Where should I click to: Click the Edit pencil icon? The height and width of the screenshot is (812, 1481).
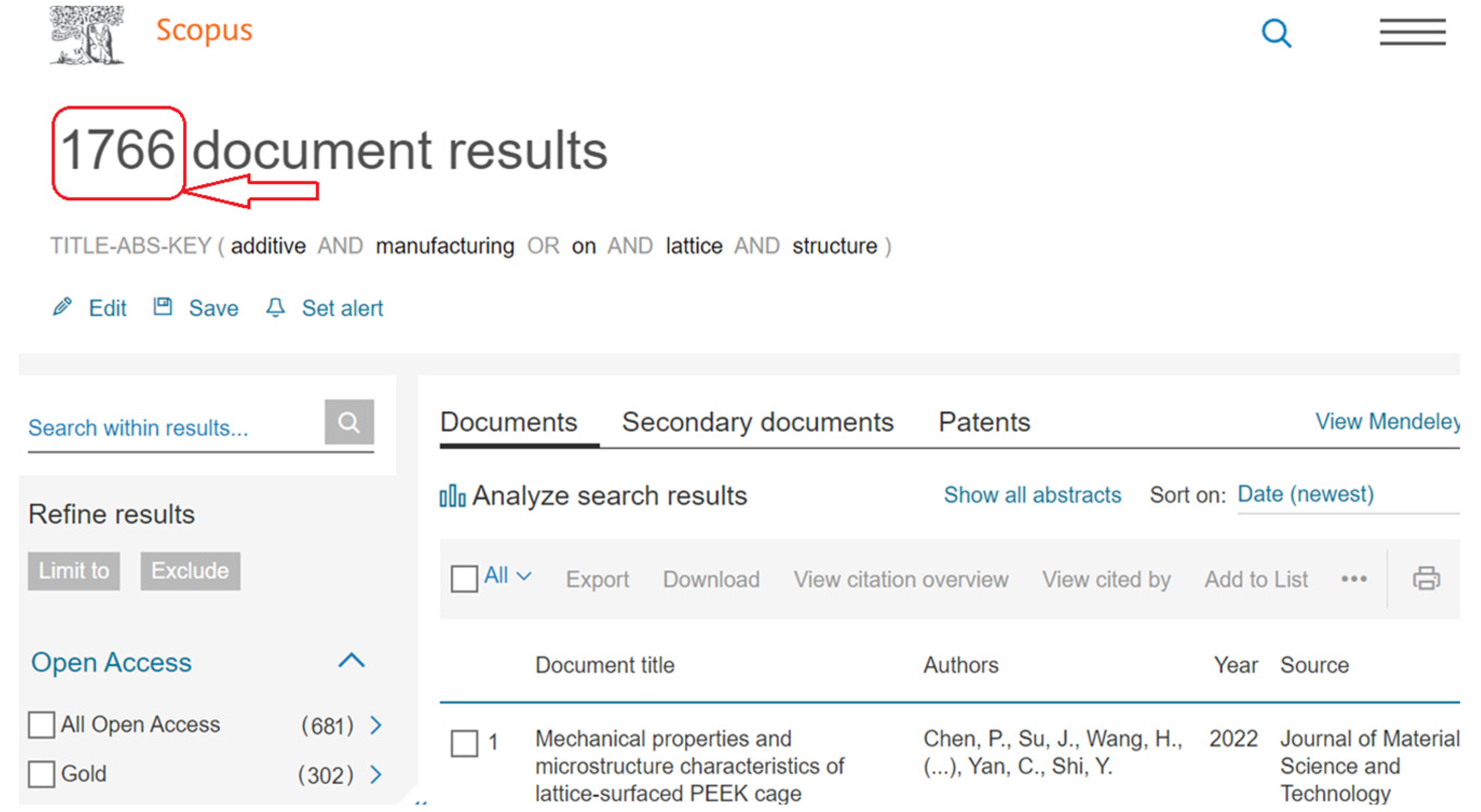pyautogui.click(x=62, y=307)
